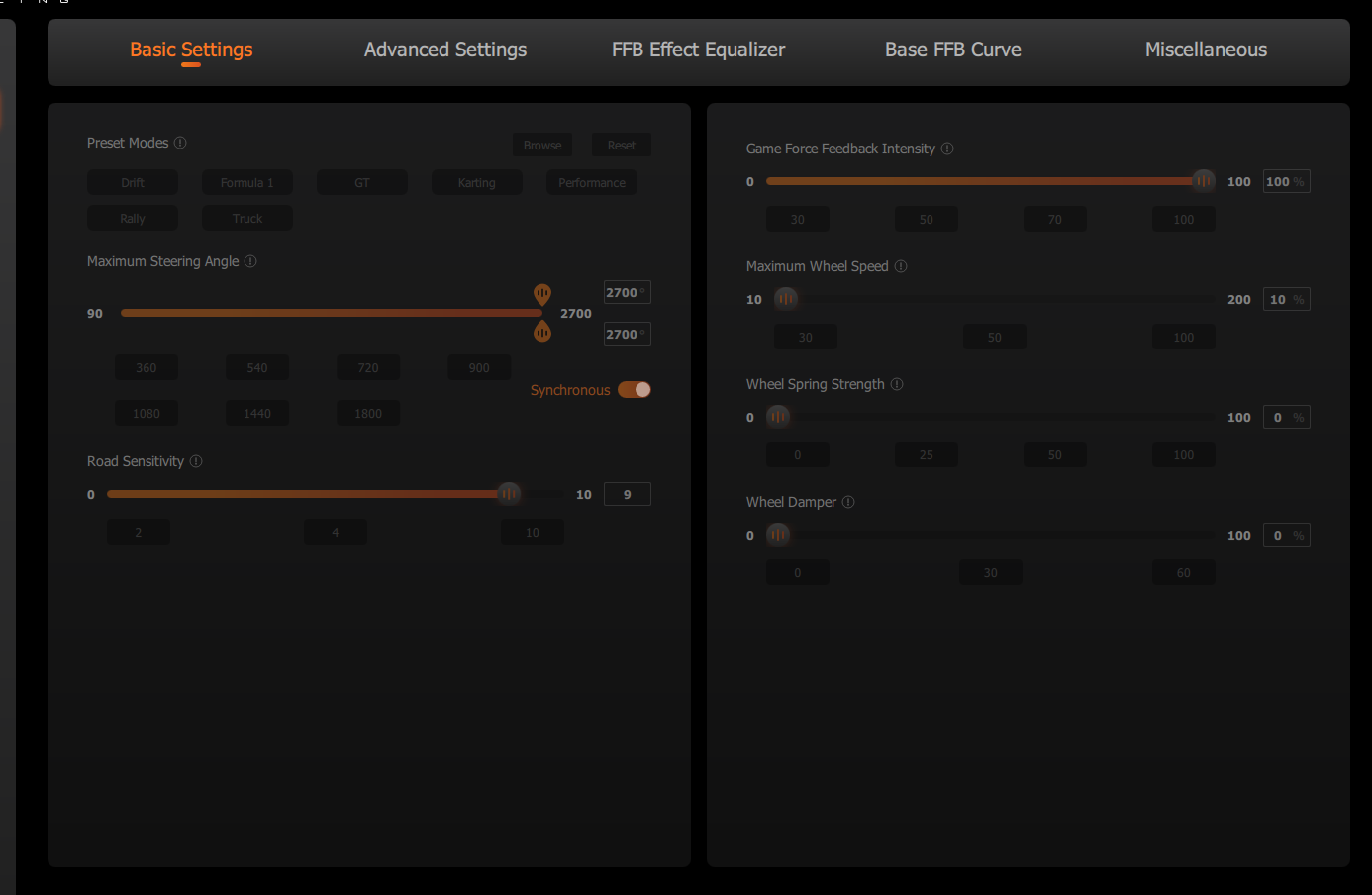Viewport: 1372px width, 895px height.
Task: Switch to the Basic Settings tab
Action: click(191, 50)
